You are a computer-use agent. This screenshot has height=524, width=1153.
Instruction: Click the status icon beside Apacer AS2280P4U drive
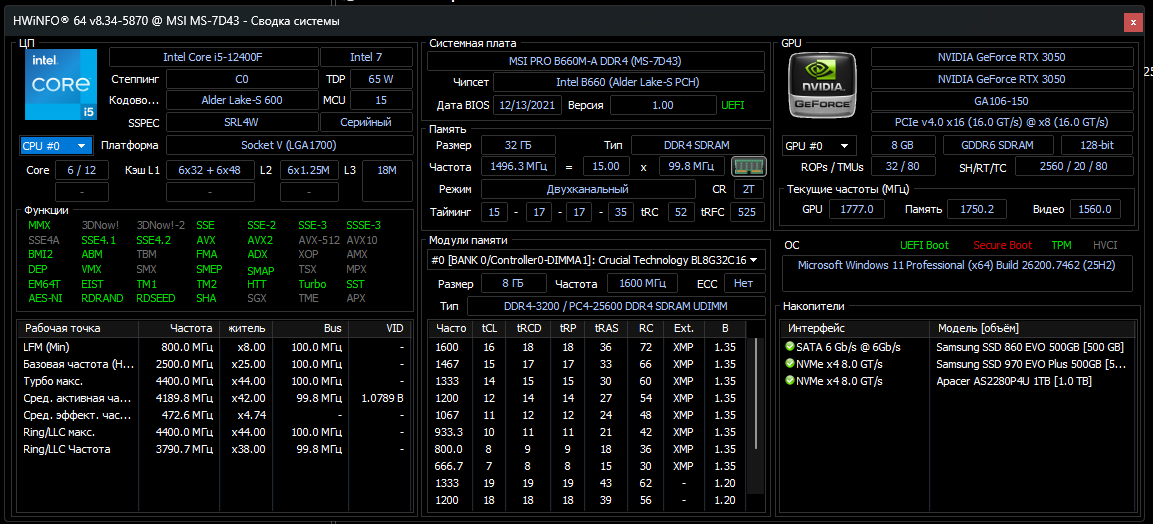point(790,381)
